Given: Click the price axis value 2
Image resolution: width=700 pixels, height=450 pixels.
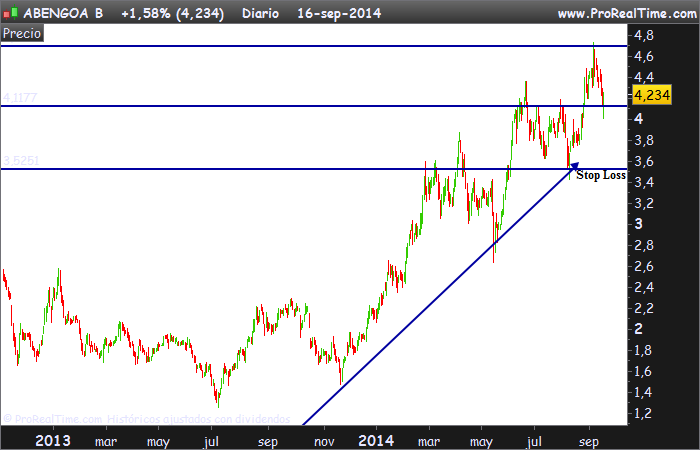Looking at the screenshot, I should pyautogui.click(x=639, y=329).
